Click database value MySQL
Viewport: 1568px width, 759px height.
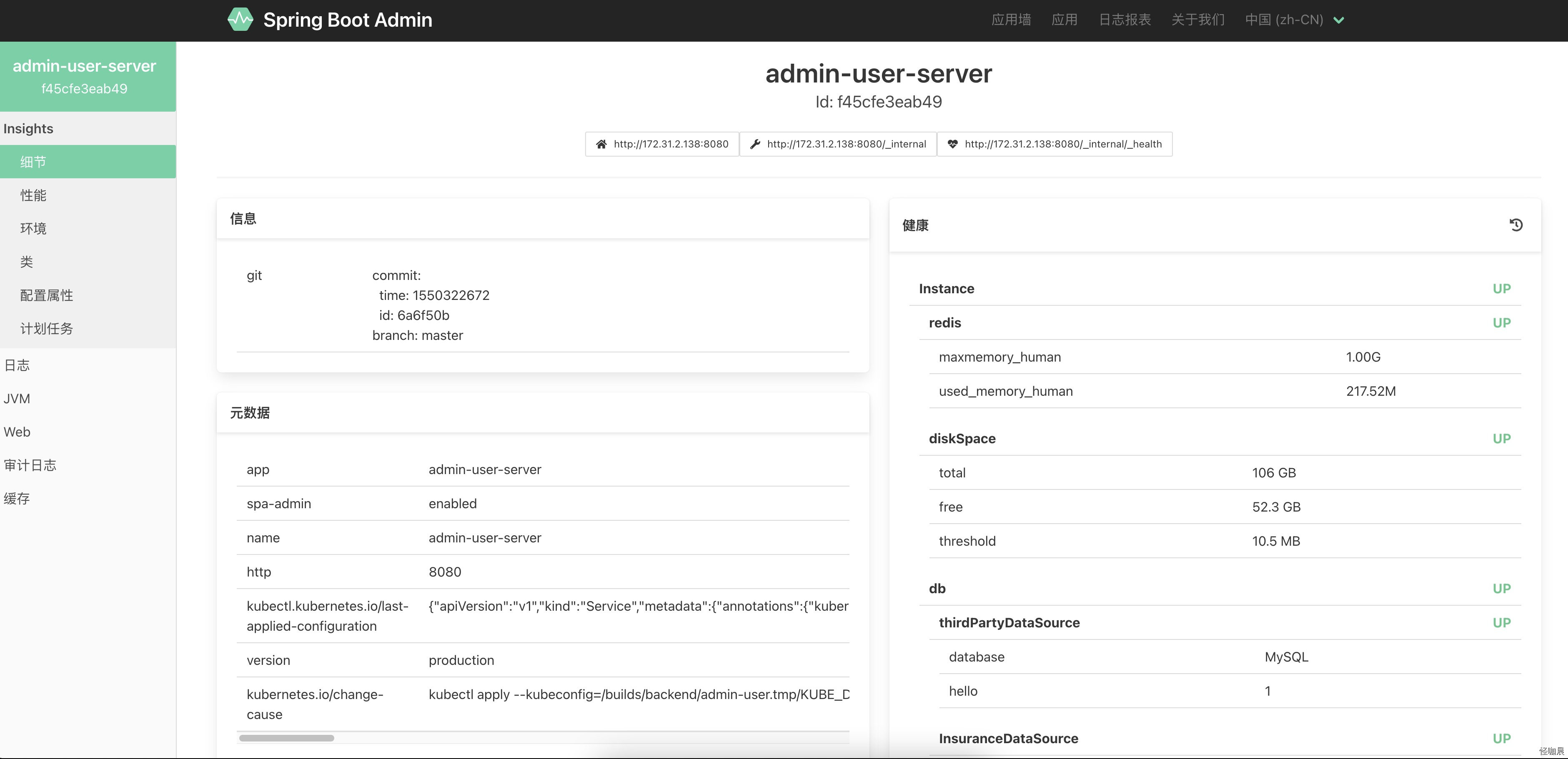[x=1286, y=657]
